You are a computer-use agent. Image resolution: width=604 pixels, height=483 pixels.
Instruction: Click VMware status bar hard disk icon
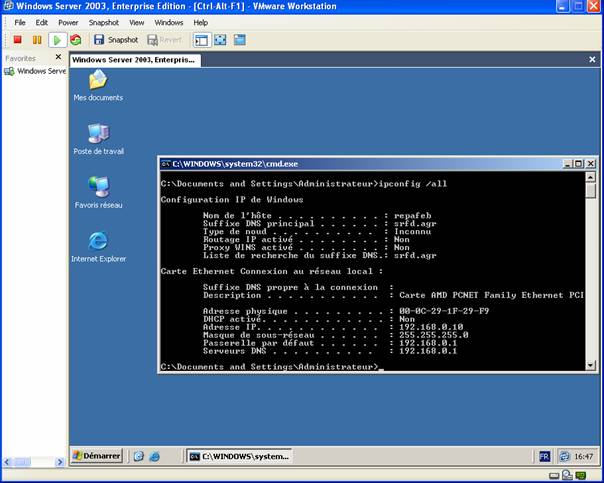(x=554, y=476)
